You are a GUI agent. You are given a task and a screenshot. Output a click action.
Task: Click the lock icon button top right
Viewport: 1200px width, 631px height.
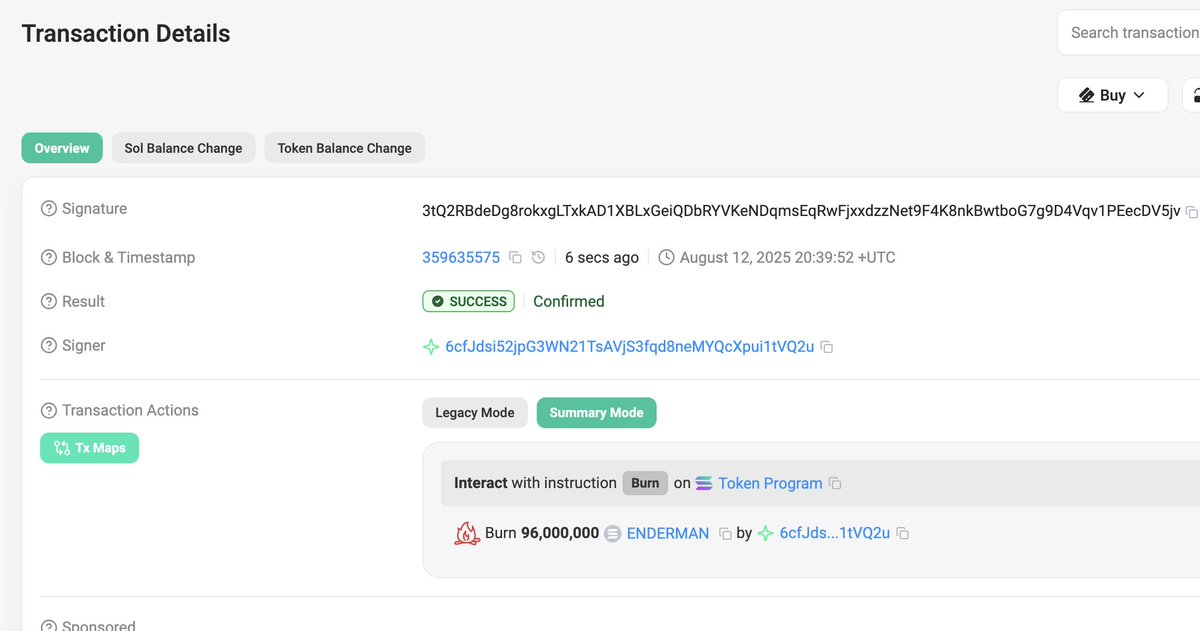pyautogui.click(x=1192, y=95)
